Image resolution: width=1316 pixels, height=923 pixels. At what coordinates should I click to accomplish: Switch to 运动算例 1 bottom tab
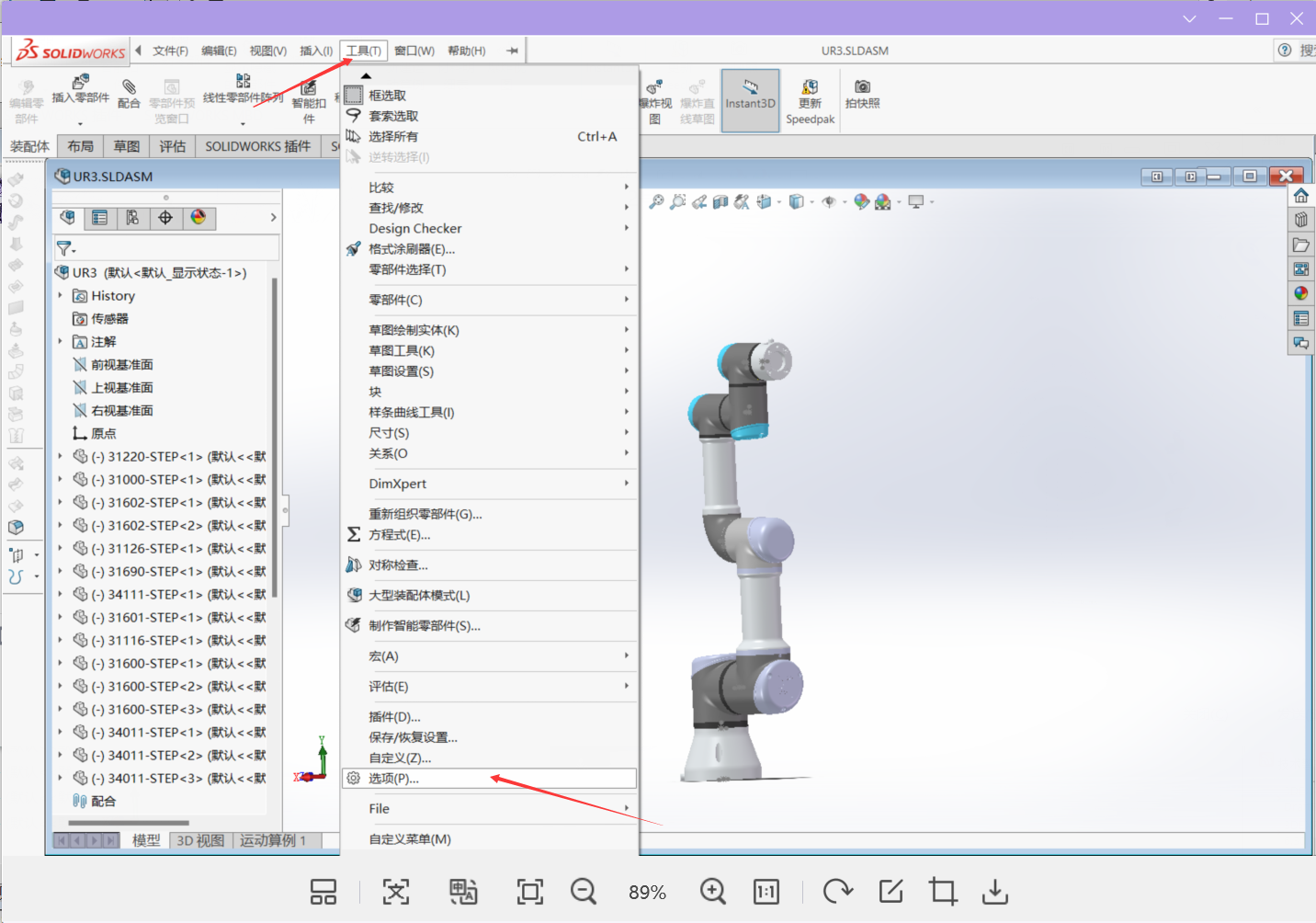click(273, 840)
